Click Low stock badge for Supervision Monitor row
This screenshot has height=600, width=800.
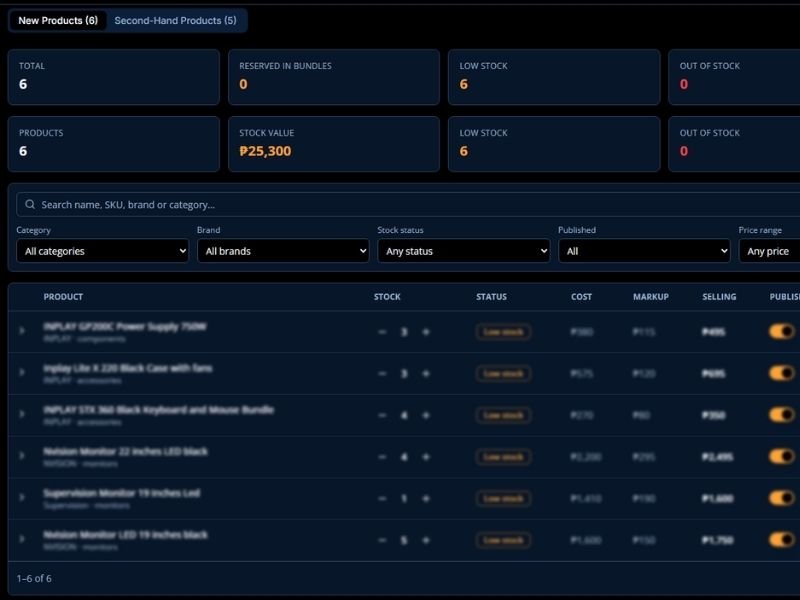[x=504, y=498]
